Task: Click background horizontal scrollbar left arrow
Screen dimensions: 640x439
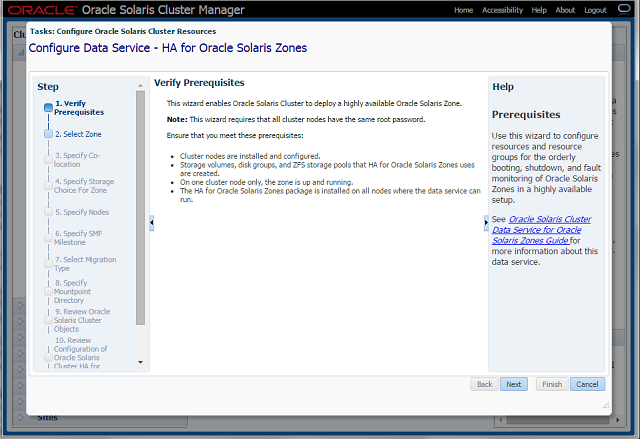Action: (501, 420)
